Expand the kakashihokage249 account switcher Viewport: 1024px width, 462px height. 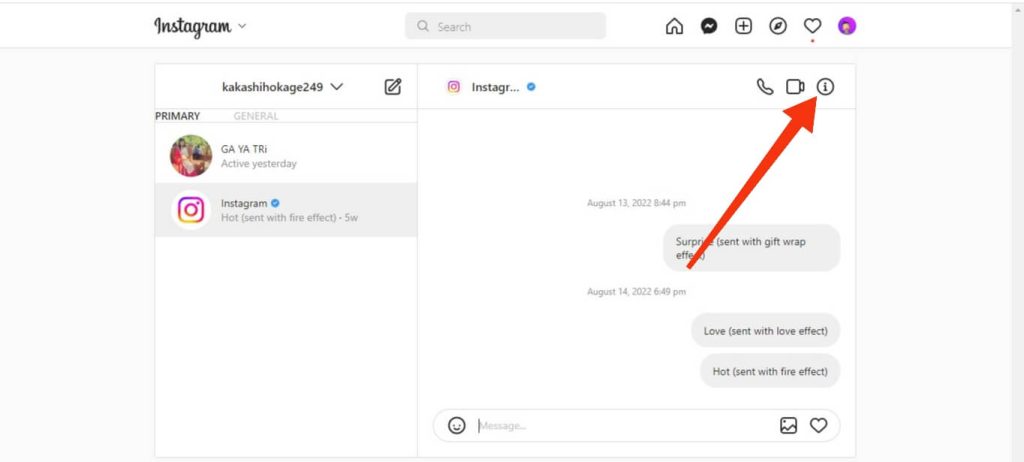click(283, 87)
